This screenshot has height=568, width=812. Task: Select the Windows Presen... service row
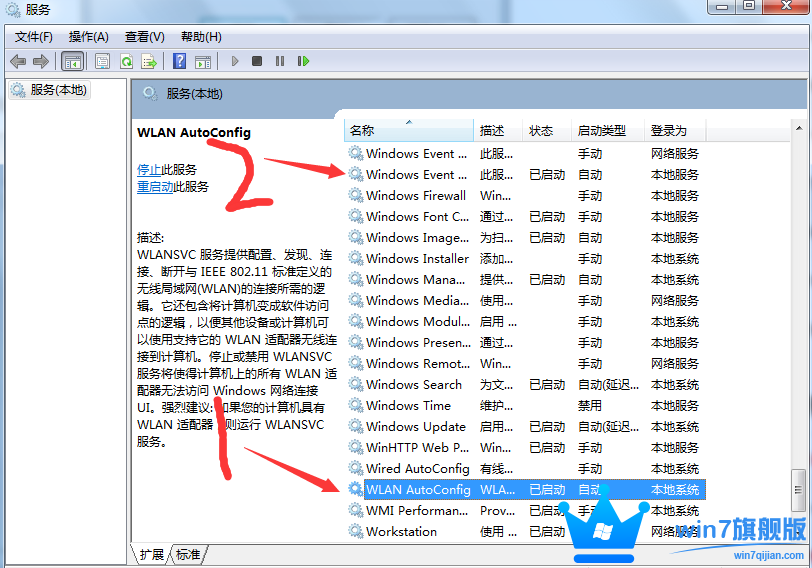coord(526,343)
